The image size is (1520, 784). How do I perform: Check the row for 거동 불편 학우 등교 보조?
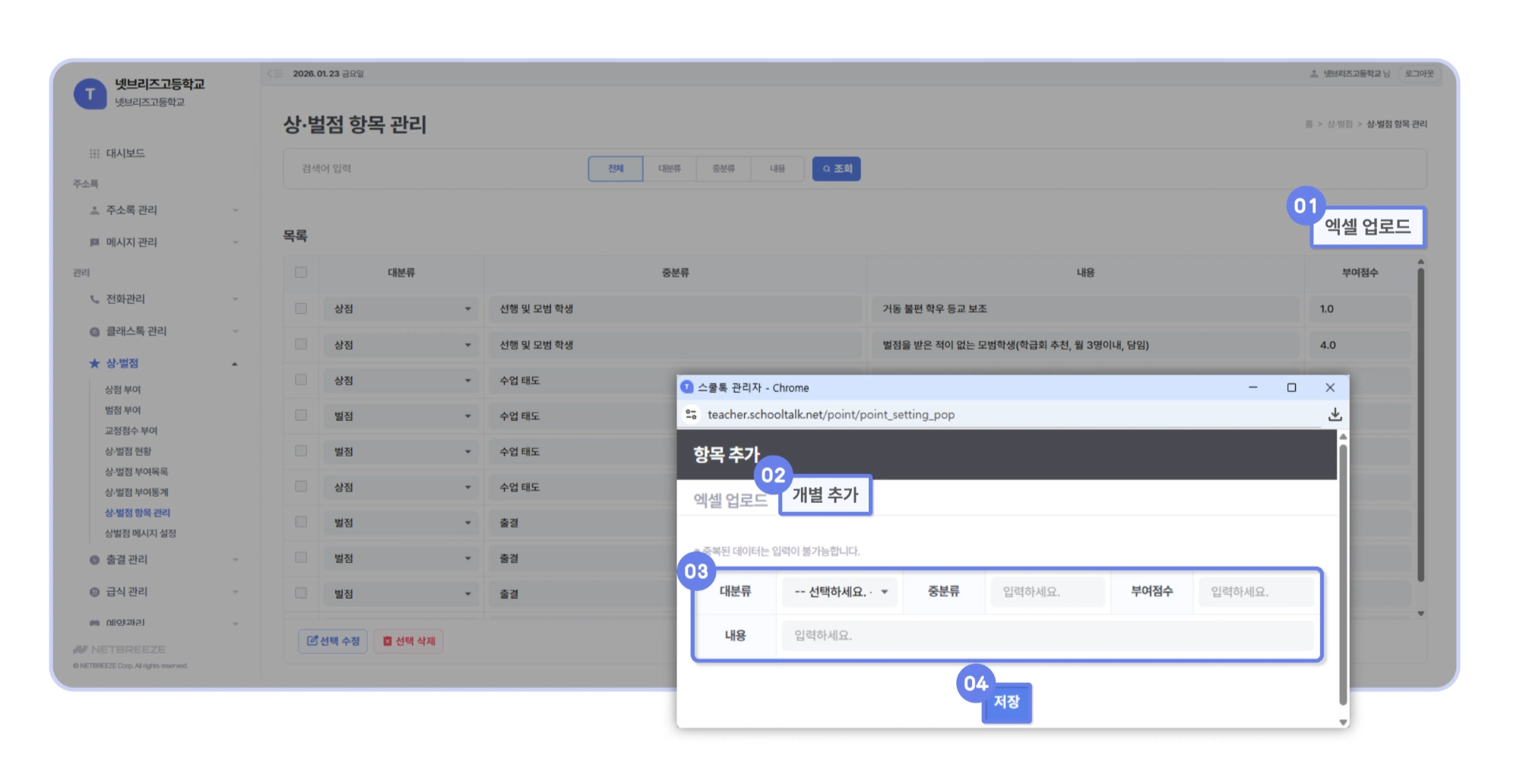tap(301, 308)
